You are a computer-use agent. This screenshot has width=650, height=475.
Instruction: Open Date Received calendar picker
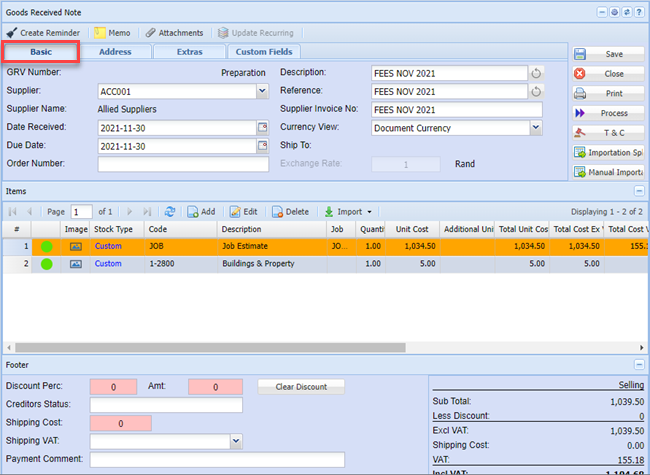[263, 128]
